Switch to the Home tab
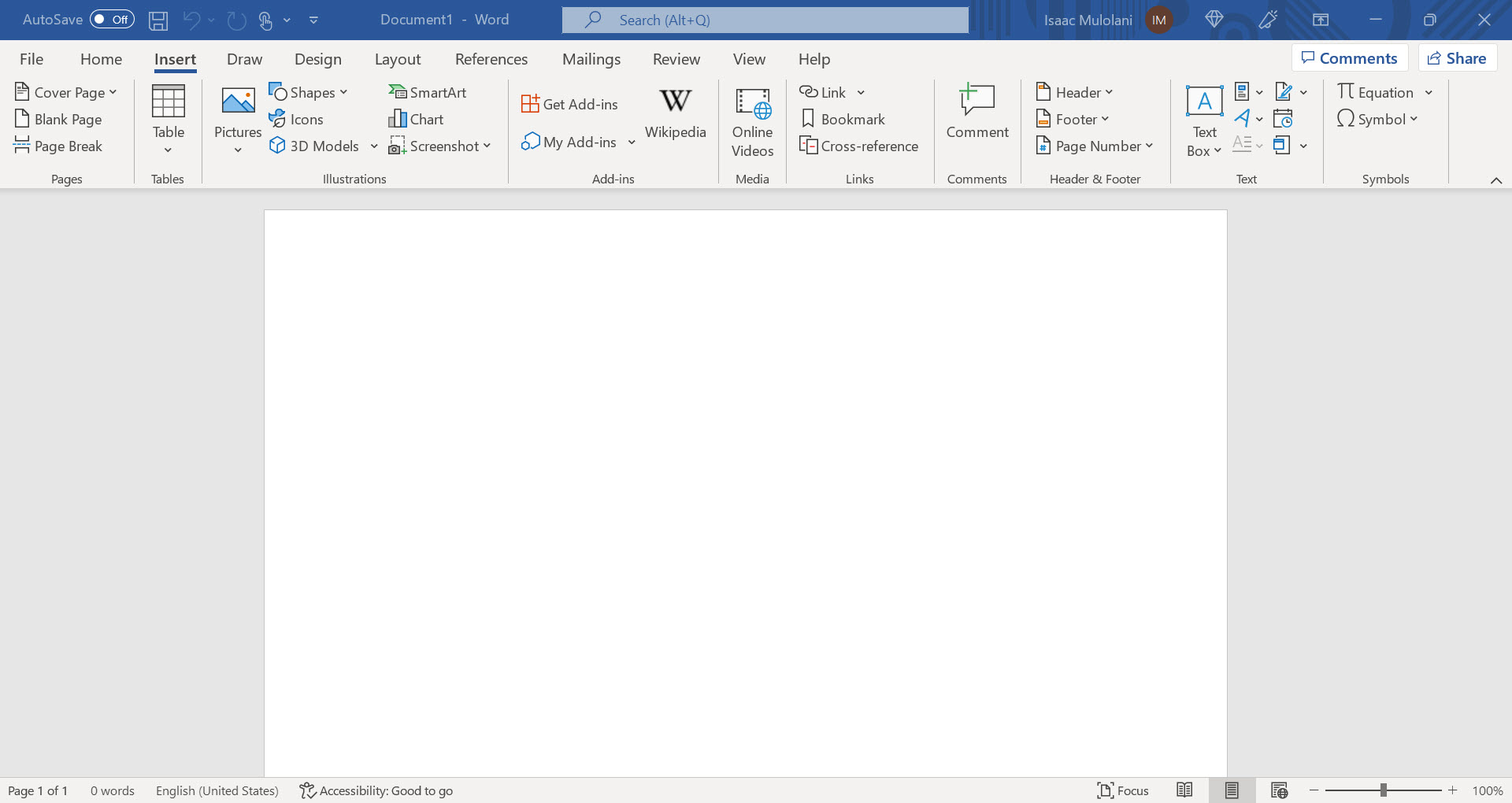Image resolution: width=1512 pixels, height=803 pixels. [101, 59]
